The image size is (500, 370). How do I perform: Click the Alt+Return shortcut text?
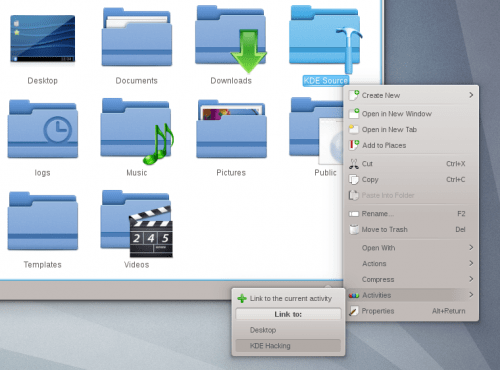(449, 311)
